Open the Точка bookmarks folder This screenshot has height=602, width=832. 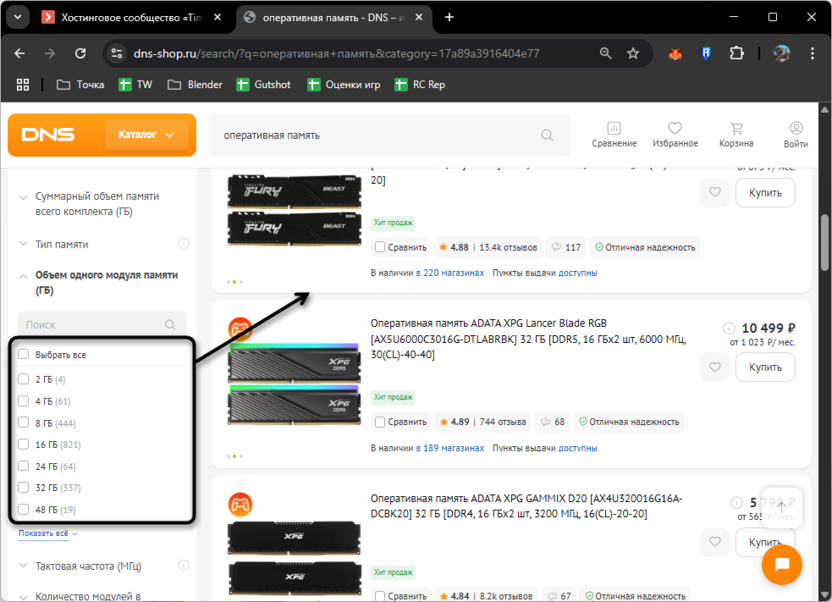tap(81, 84)
